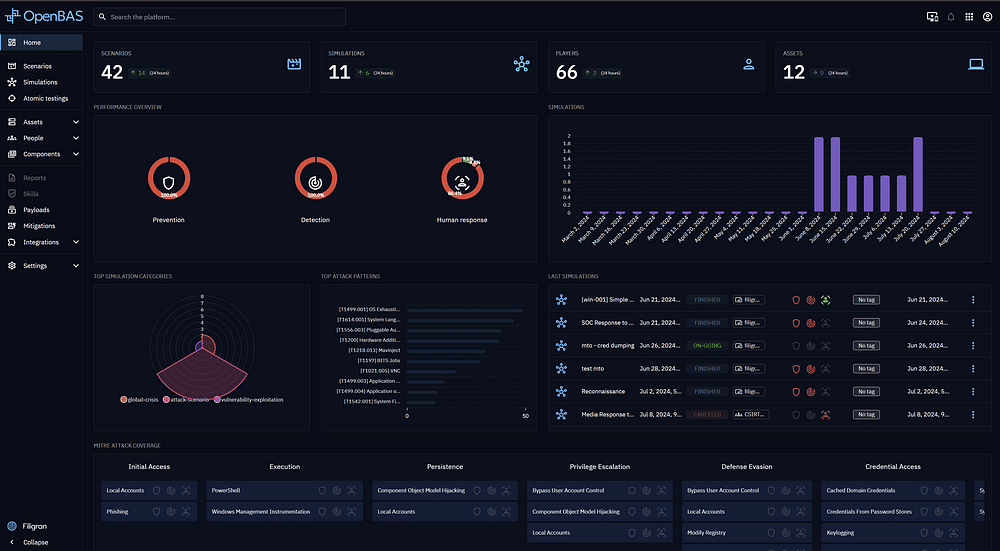Expand the Settings sidebar chevron

76,266
